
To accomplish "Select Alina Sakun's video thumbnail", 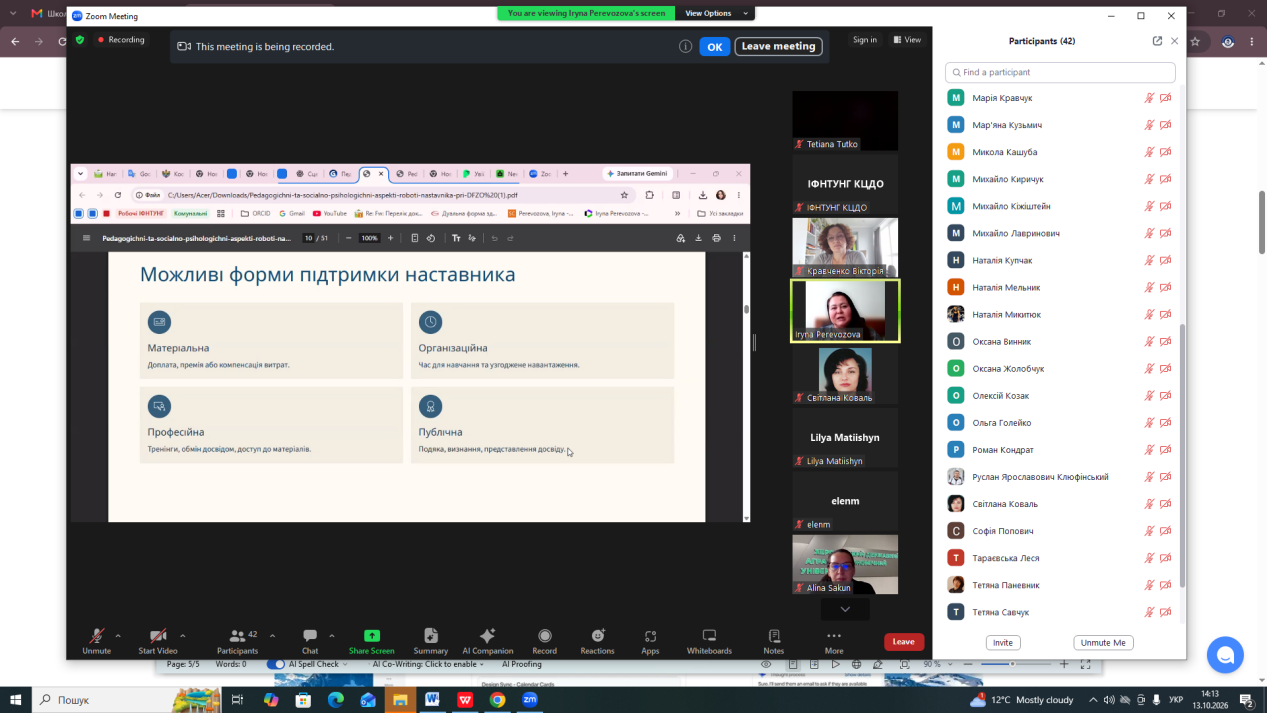I will coord(845,565).
